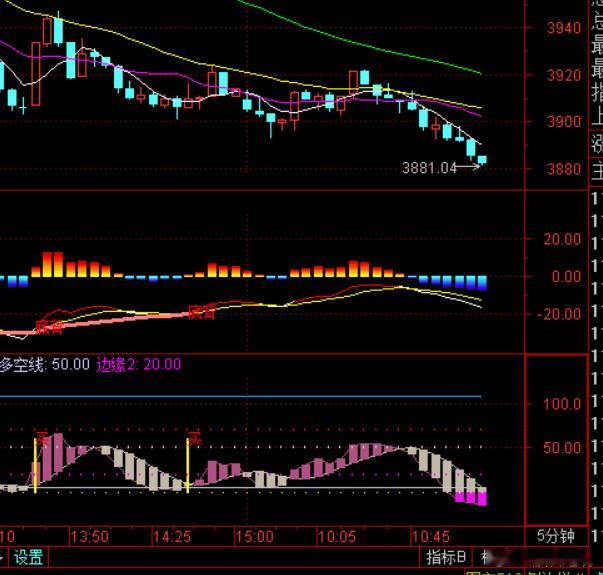Screen dimensions: 603x575
Task: Click the 3881.04 latest price label
Action: tap(429, 168)
